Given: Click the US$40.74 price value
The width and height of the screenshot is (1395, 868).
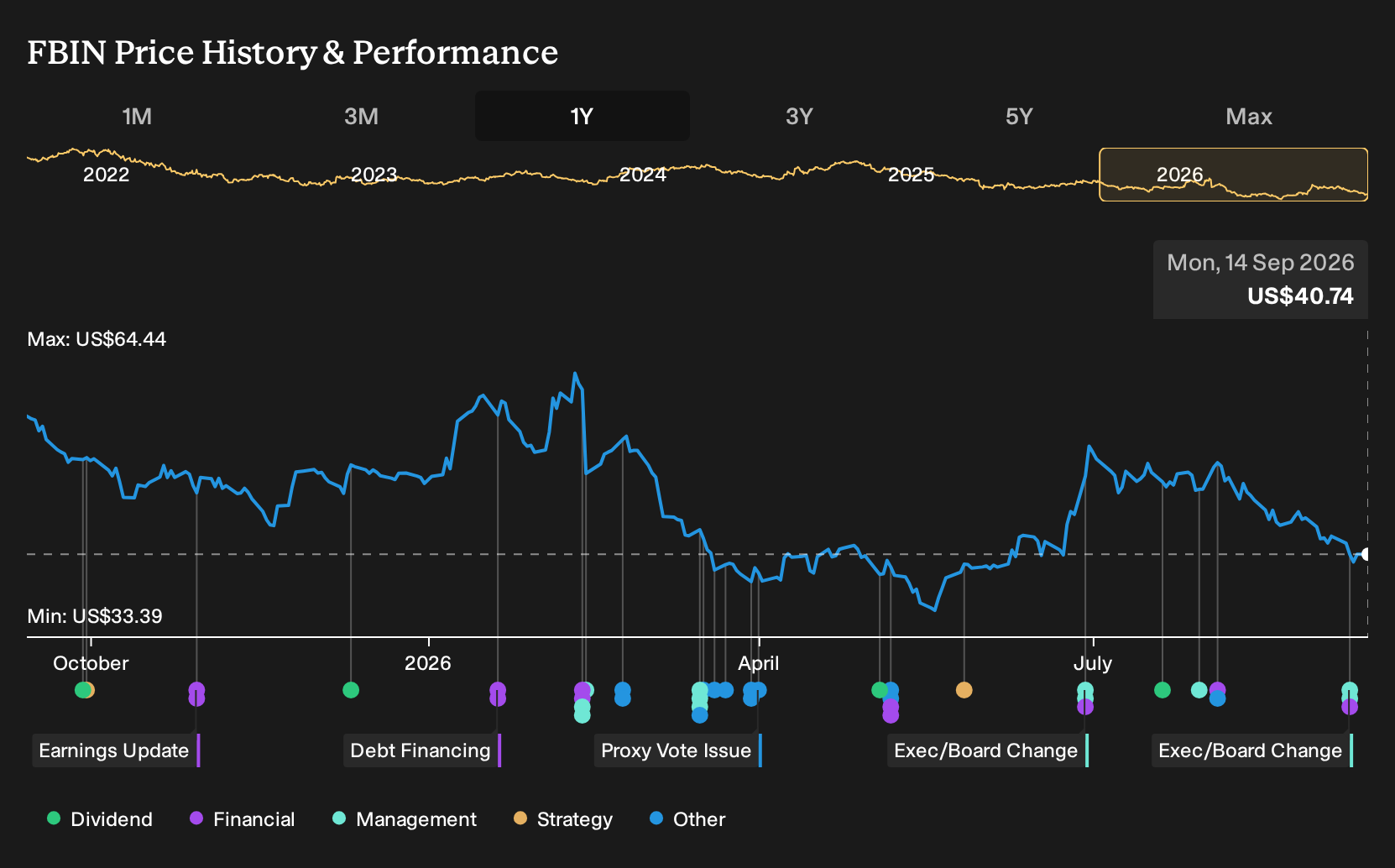Looking at the screenshot, I should (x=1301, y=296).
